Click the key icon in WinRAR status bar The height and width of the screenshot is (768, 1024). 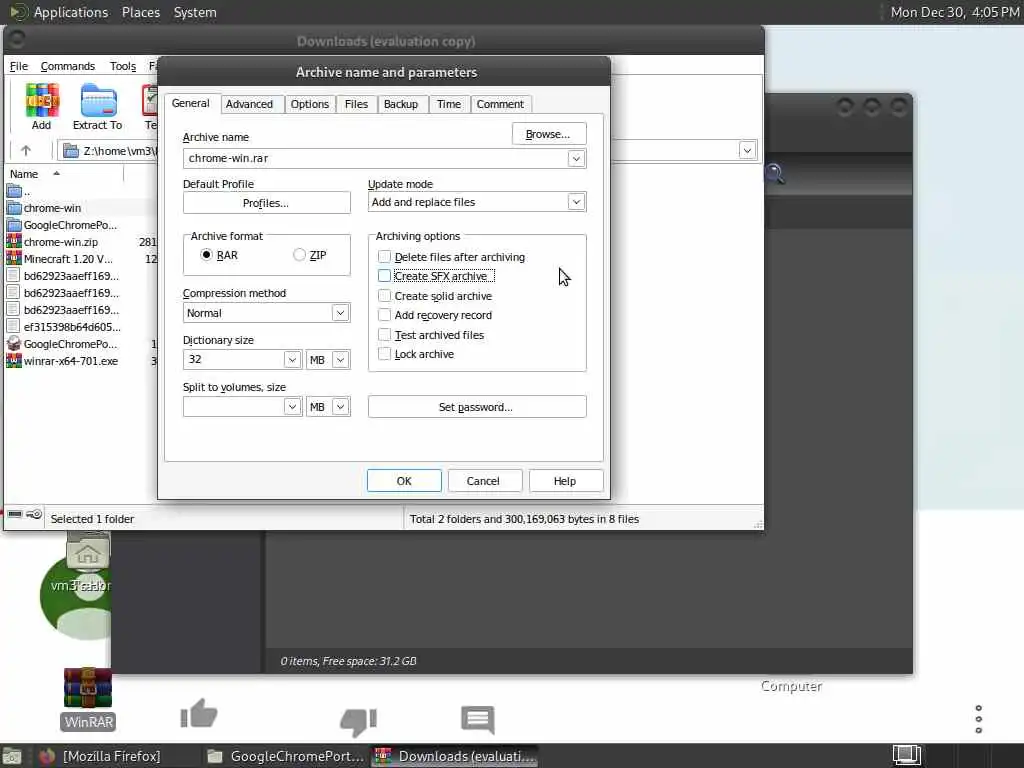coord(35,515)
